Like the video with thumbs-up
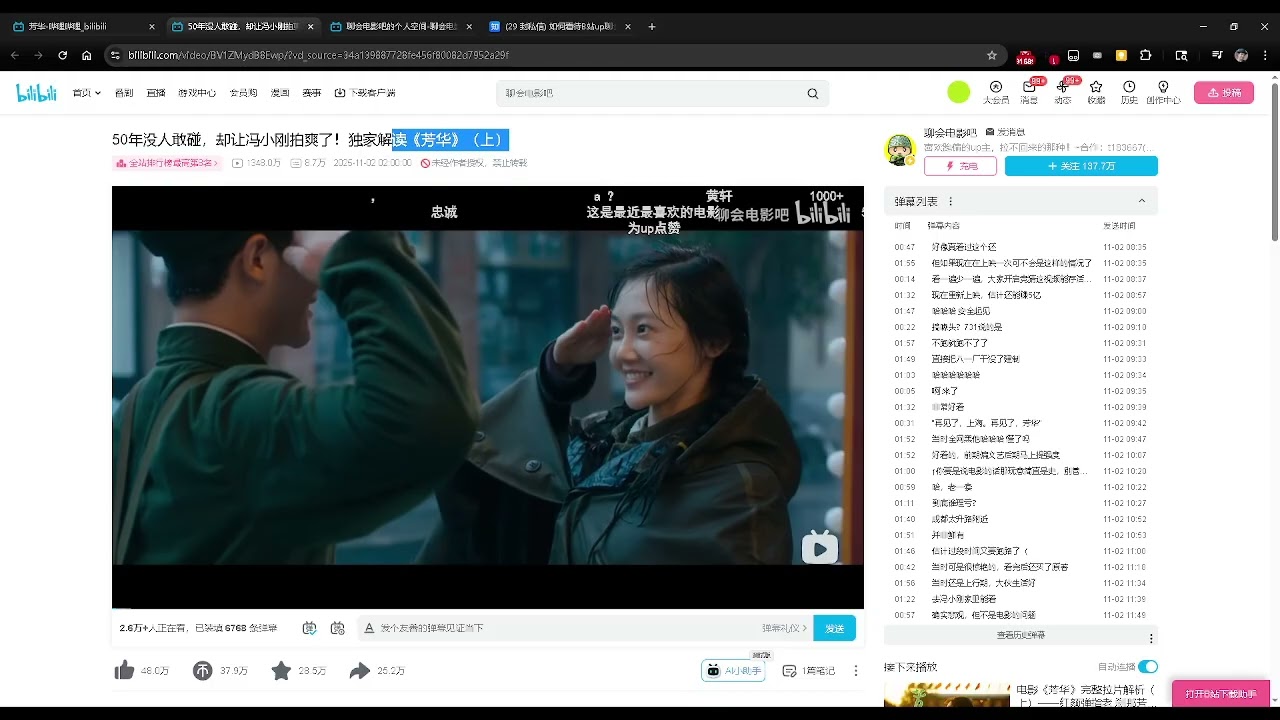This screenshot has height=720, width=1280. (124, 670)
